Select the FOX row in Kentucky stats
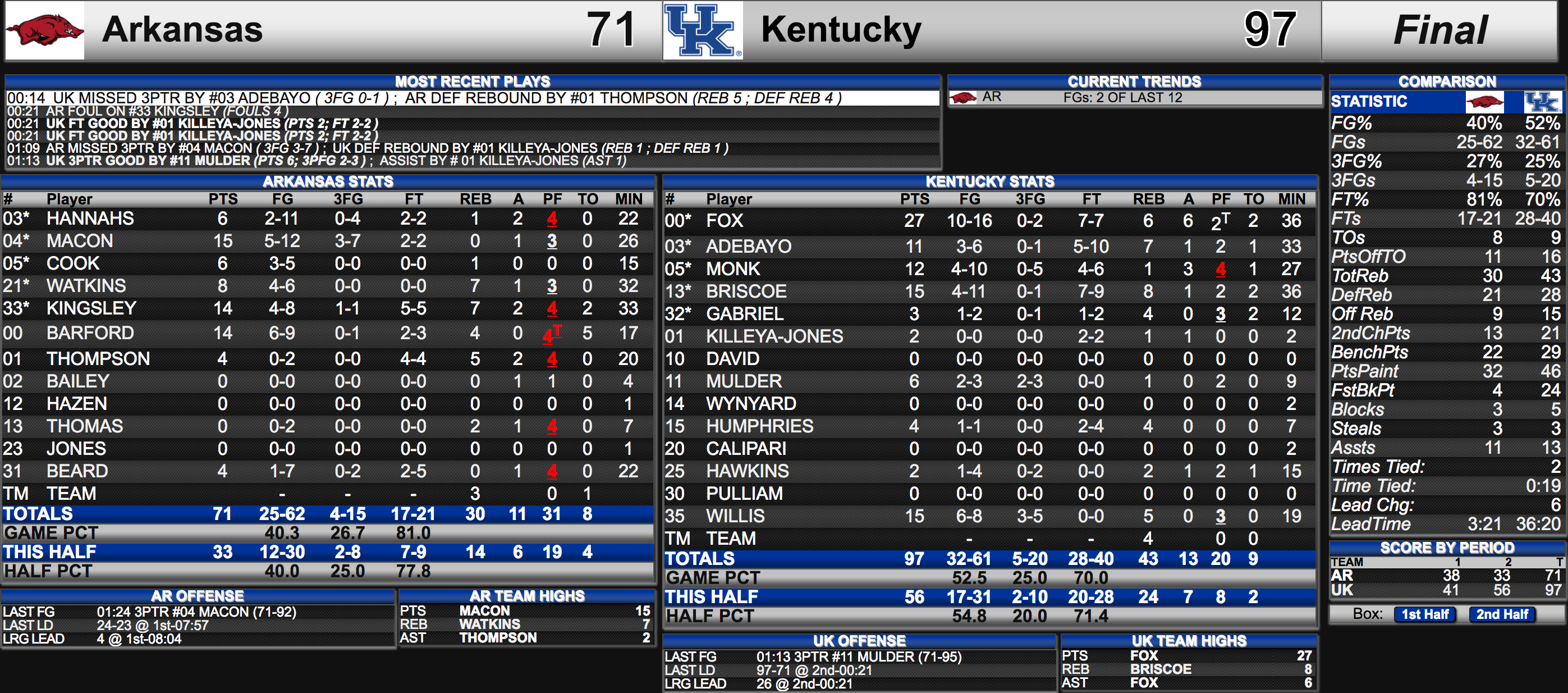The height and width of the screenshot is (693, 1568). (x=990, y=221)
